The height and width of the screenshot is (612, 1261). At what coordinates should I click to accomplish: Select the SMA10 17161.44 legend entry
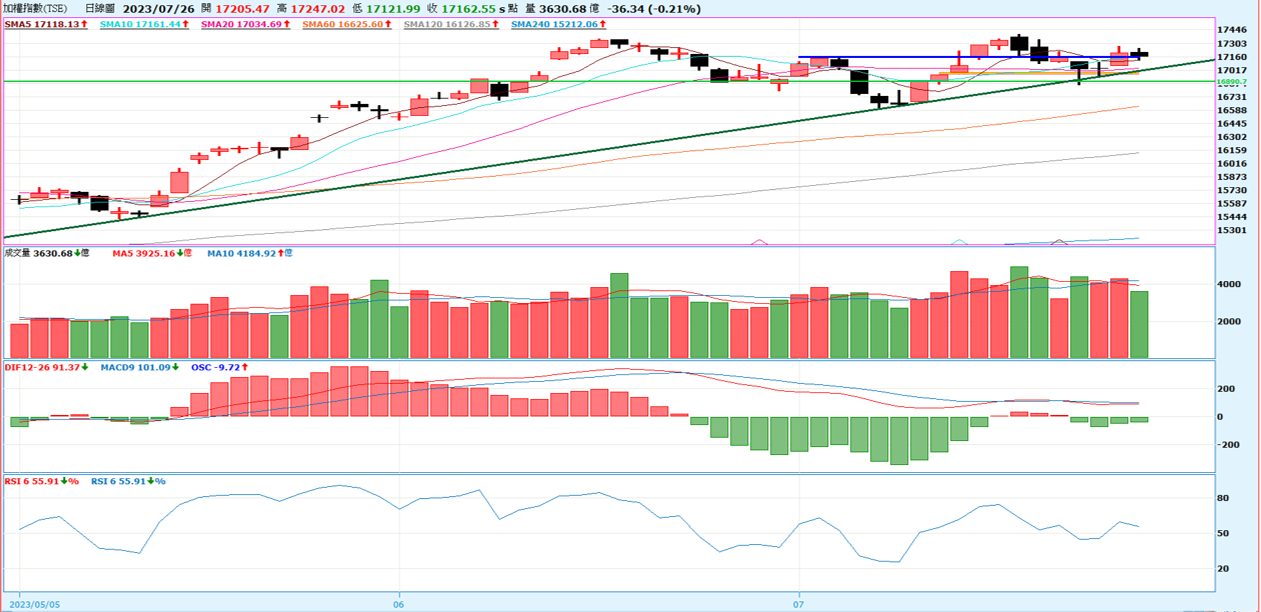coord(146,23)
